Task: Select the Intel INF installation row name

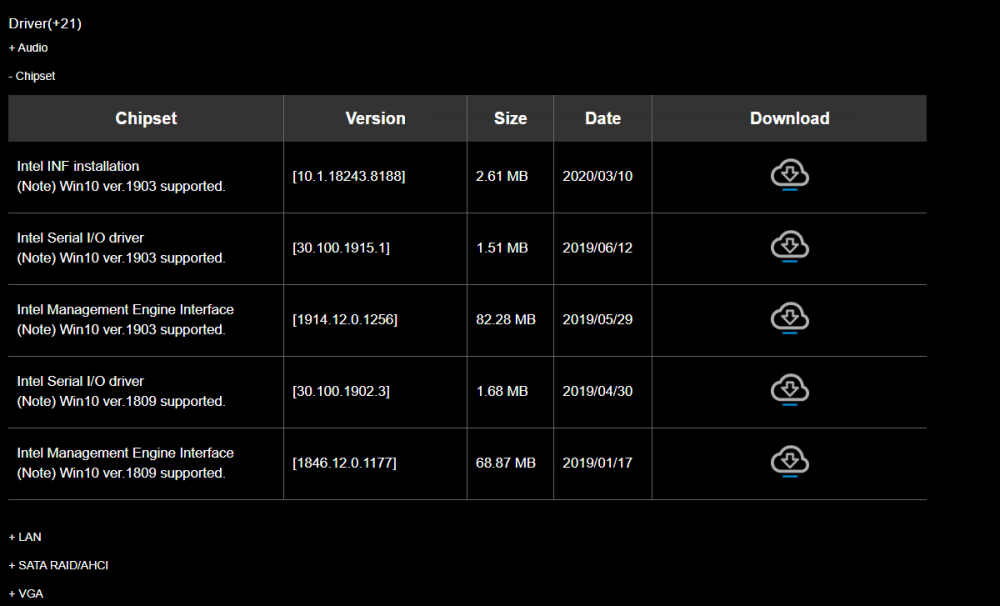Action: click(x=78, y=166)
